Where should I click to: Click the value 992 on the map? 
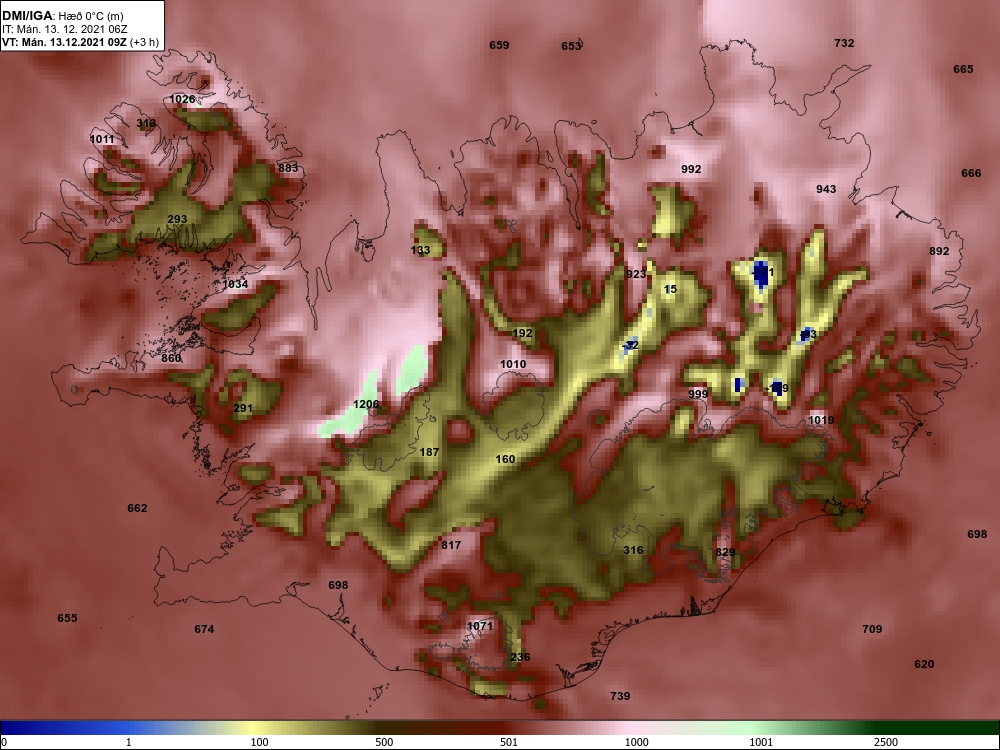(691, 170)
